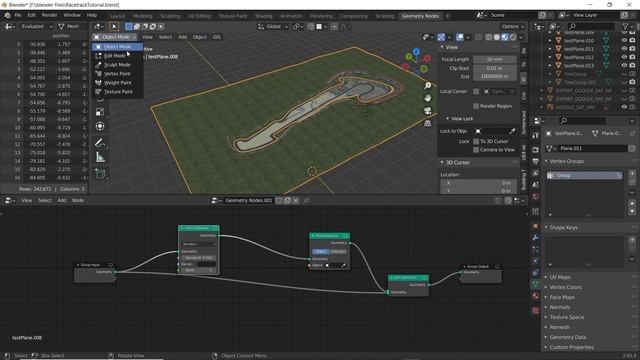The height and width of the screenshot is (360, 640).
Task: Click the Object button on Point Instance node
Action: click(x=321, y=251)
